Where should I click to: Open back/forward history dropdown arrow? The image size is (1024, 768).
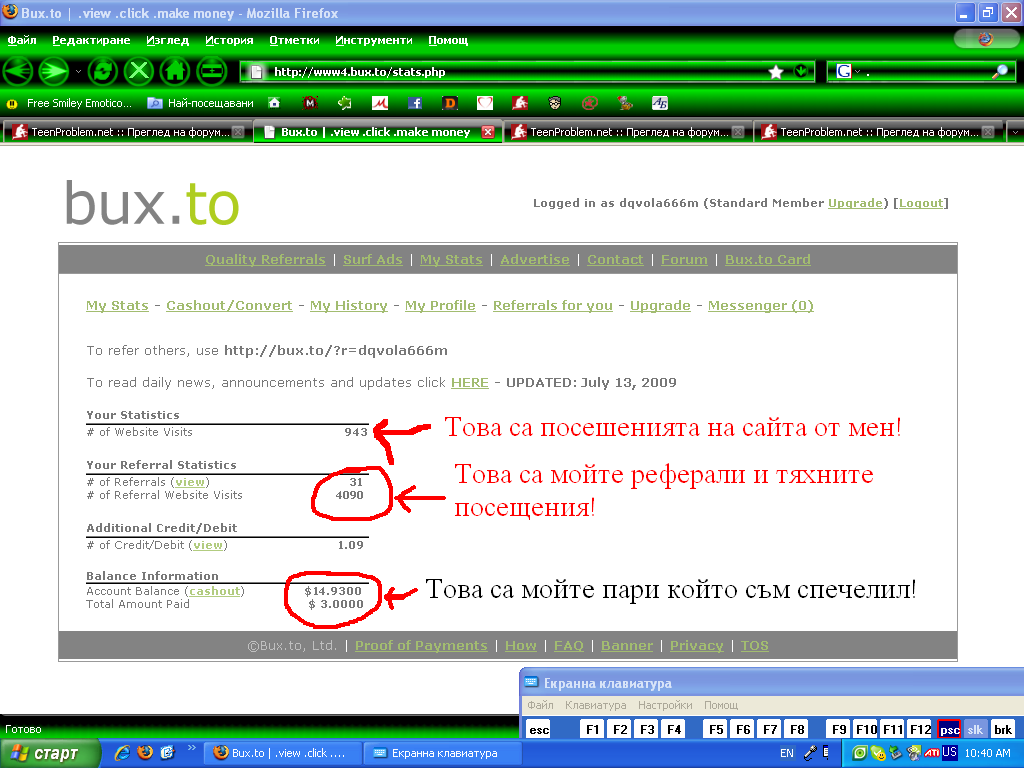pos(78,71)
